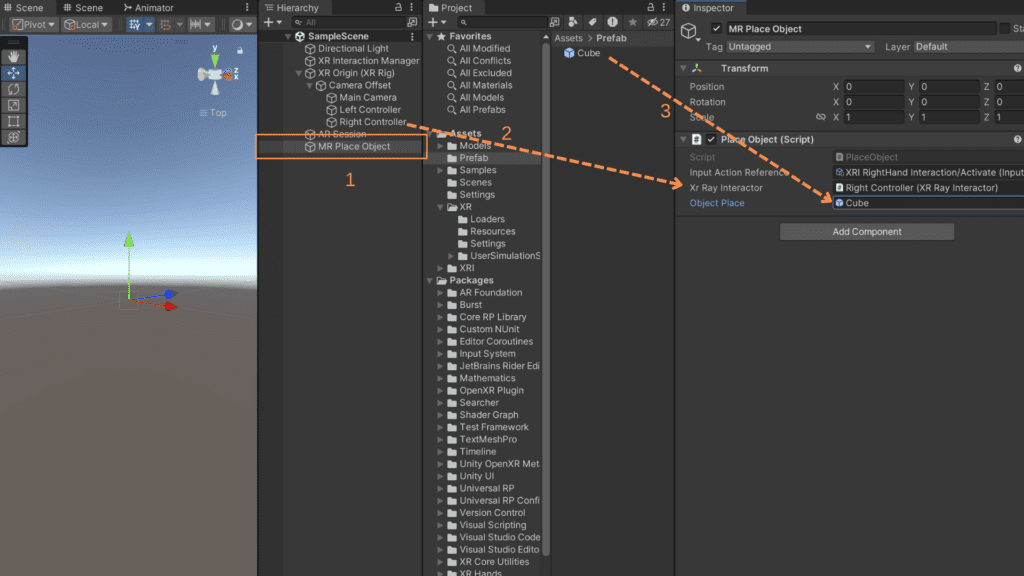1024x576 pixels.
Task: Select the Rect Transform tool
Action: click(12, 121)
